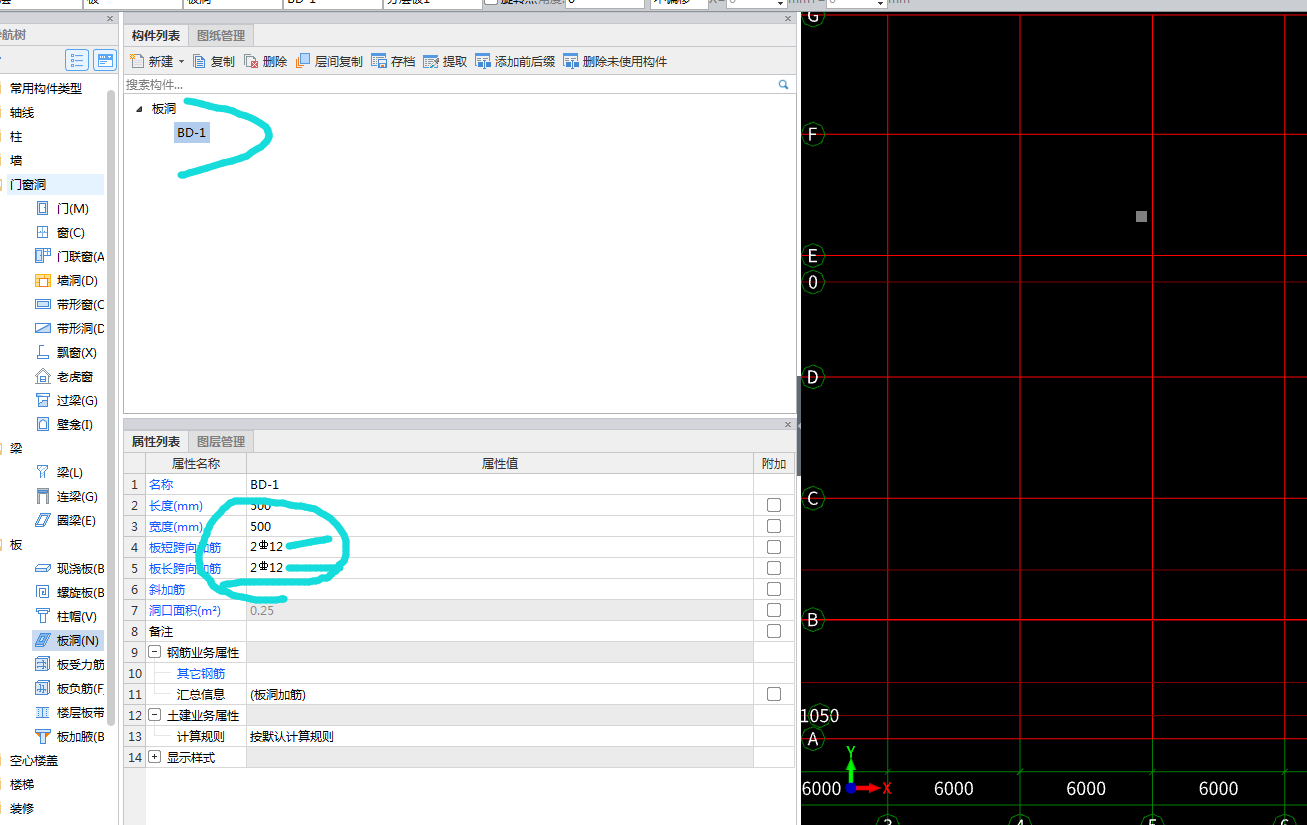This screenshot has width=1307, height=825.
Task: Select the 板洞(N) slab opening icon
Action: click(x=42, y=640)
